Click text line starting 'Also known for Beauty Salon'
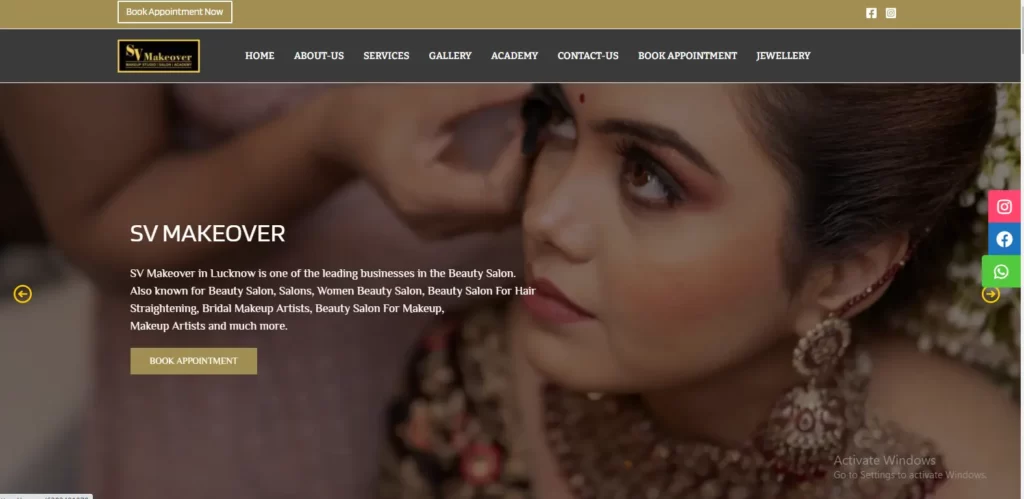 (332, 291)
